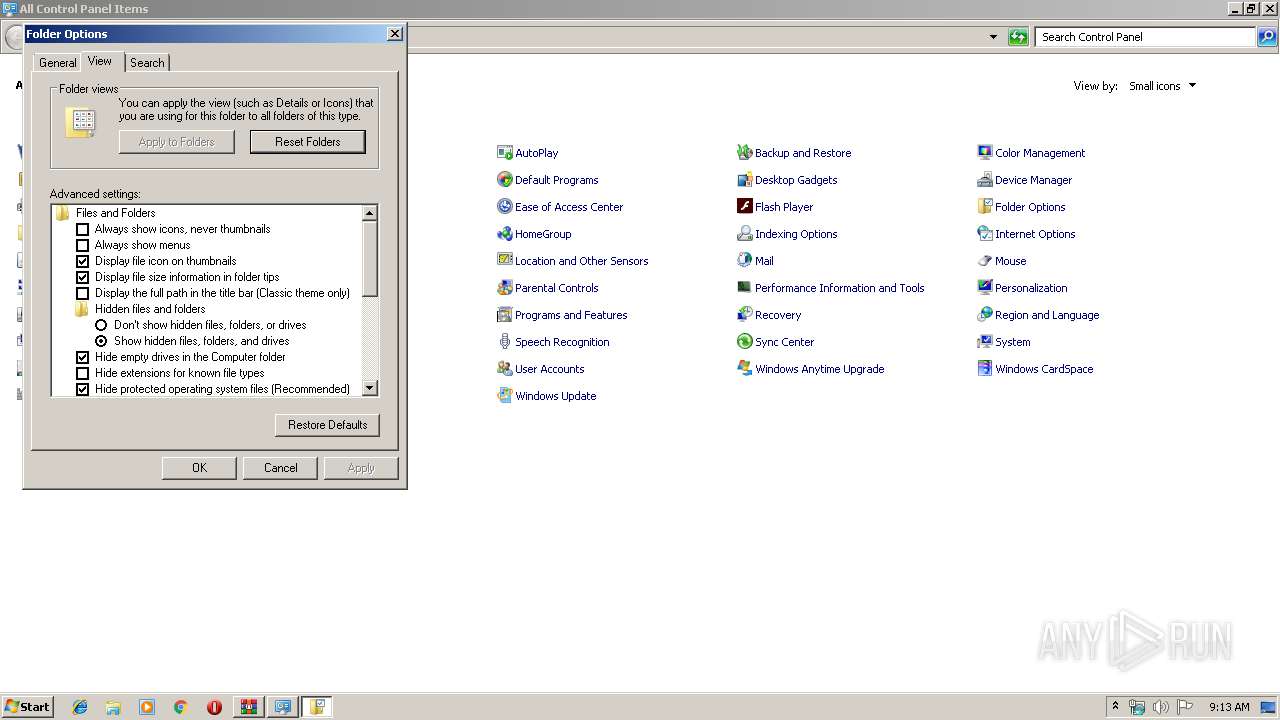Open the Sync Center icon
Image resolution: width=1280 pixels, height=720 pixels.
(775, 342)
